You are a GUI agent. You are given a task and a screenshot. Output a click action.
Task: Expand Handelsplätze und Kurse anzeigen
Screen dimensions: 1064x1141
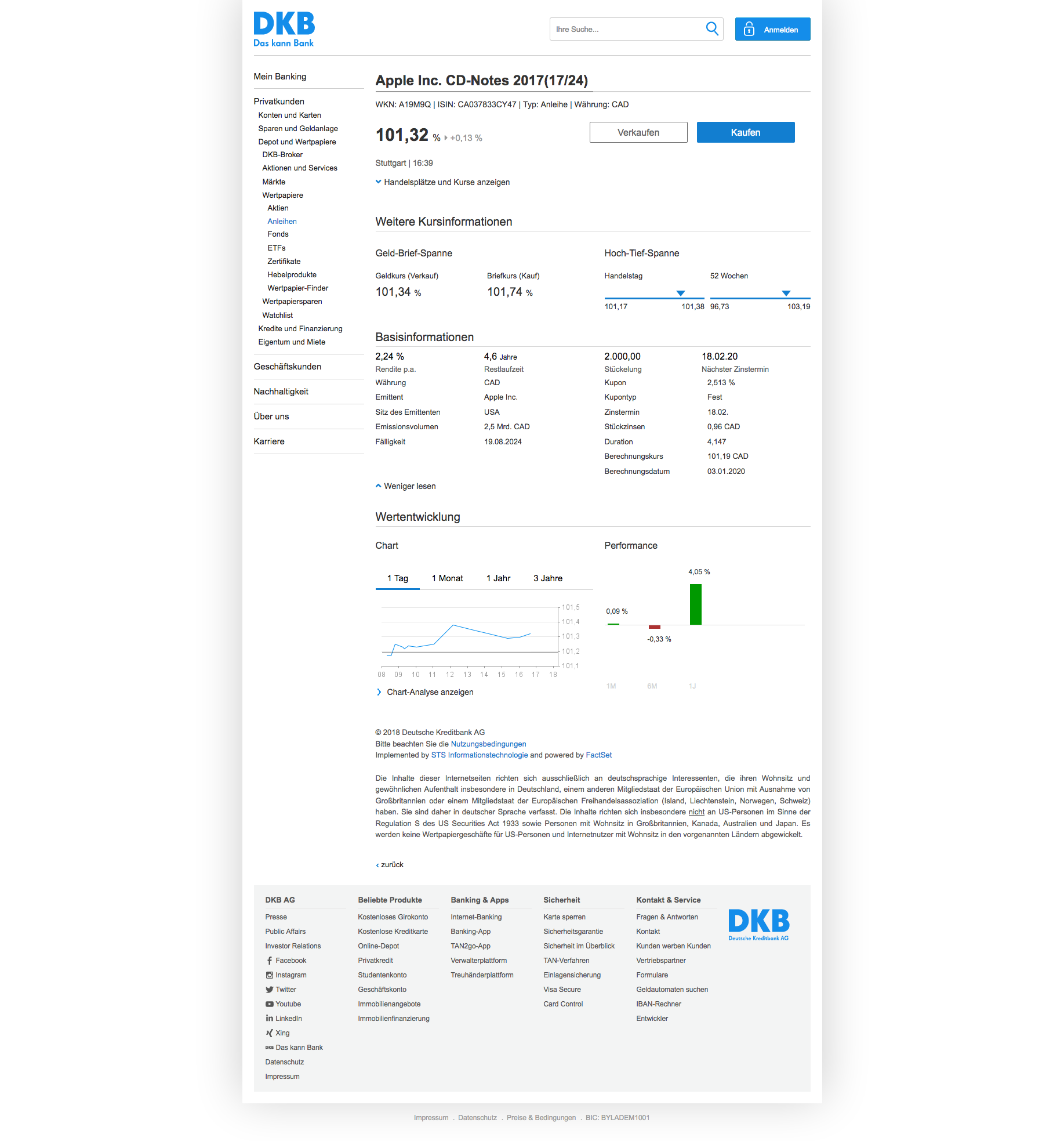[442, 182]
